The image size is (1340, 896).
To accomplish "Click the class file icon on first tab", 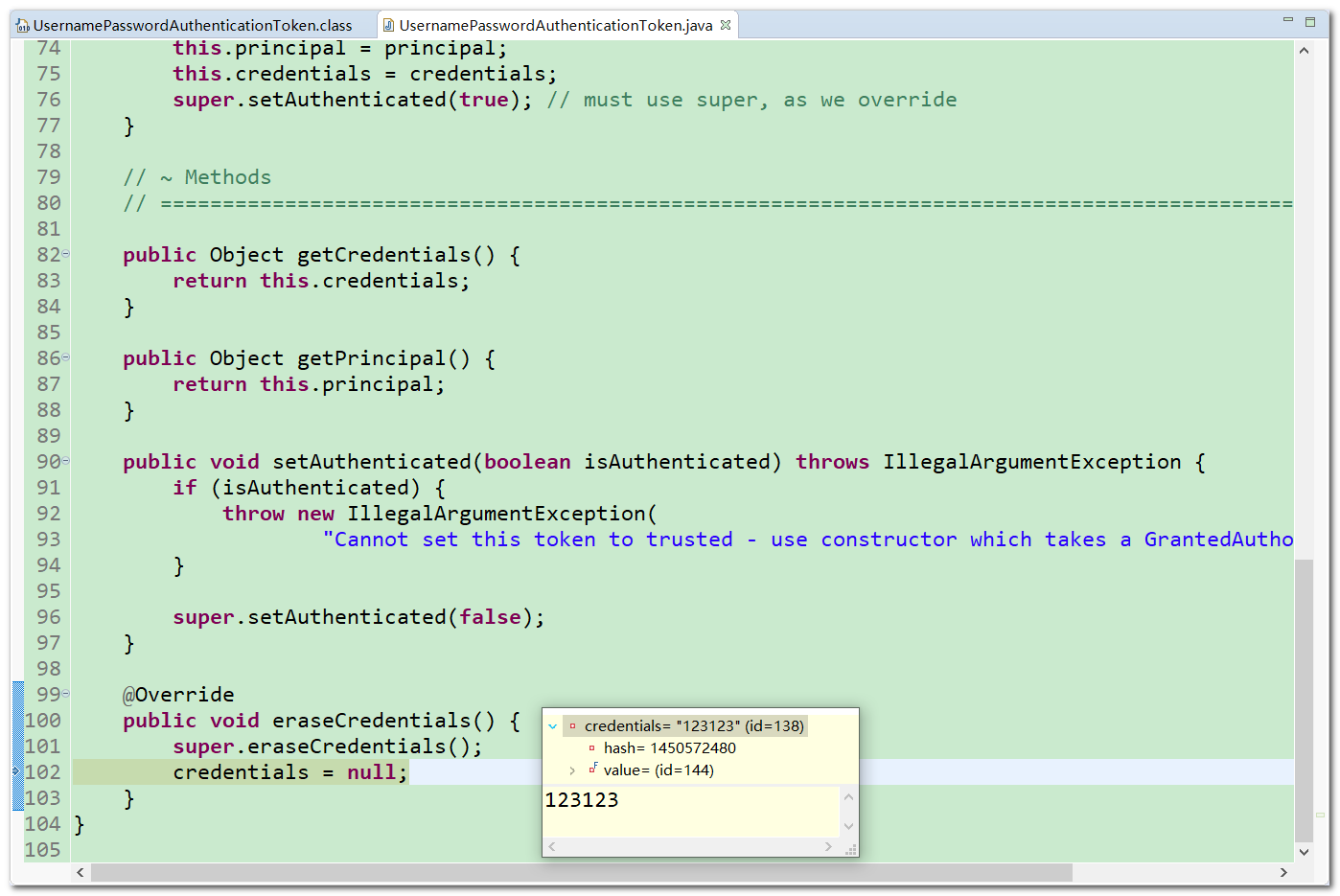I will (x=23, y=26).
